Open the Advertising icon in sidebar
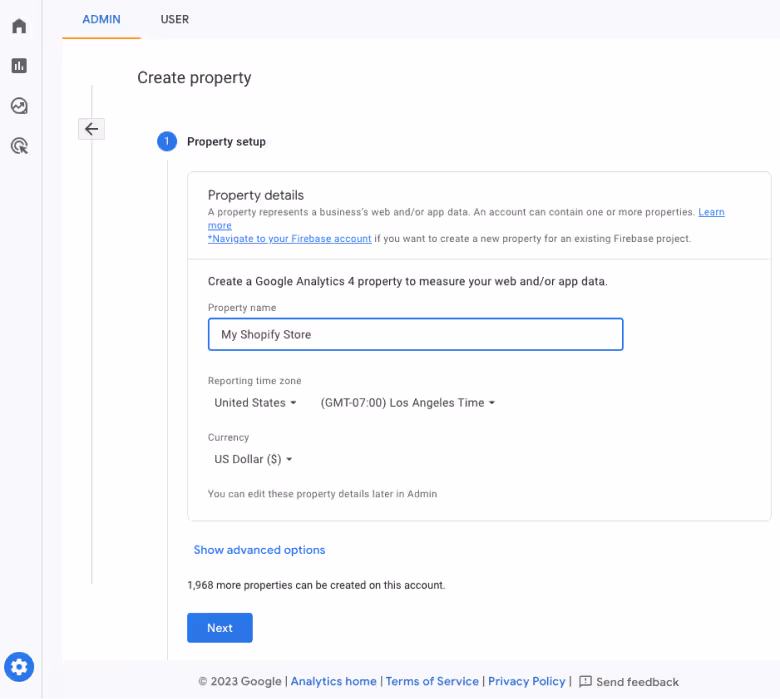 (x=19, y=146)
